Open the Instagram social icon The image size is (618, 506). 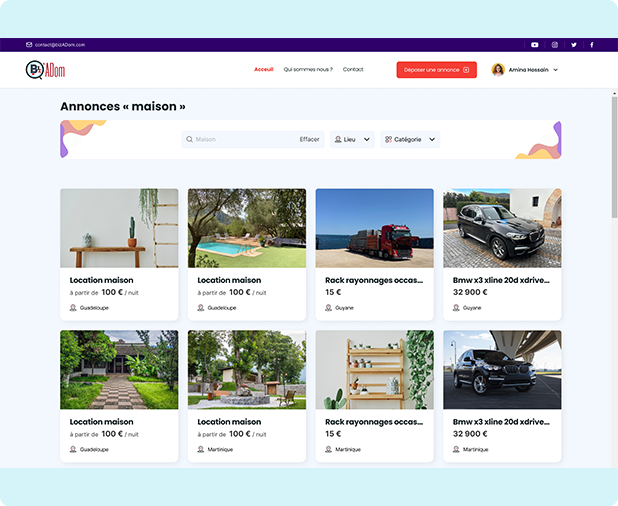[x=555, y=45]
